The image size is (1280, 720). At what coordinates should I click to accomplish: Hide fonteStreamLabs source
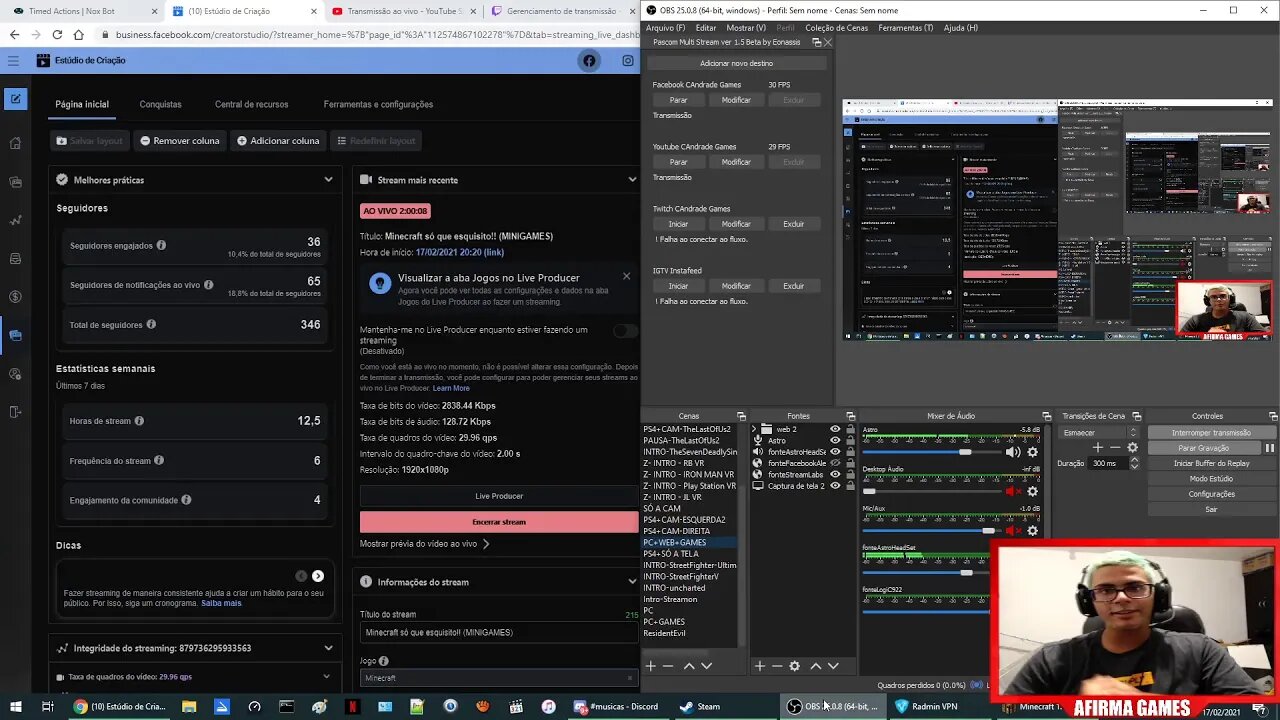pos(835,474)
